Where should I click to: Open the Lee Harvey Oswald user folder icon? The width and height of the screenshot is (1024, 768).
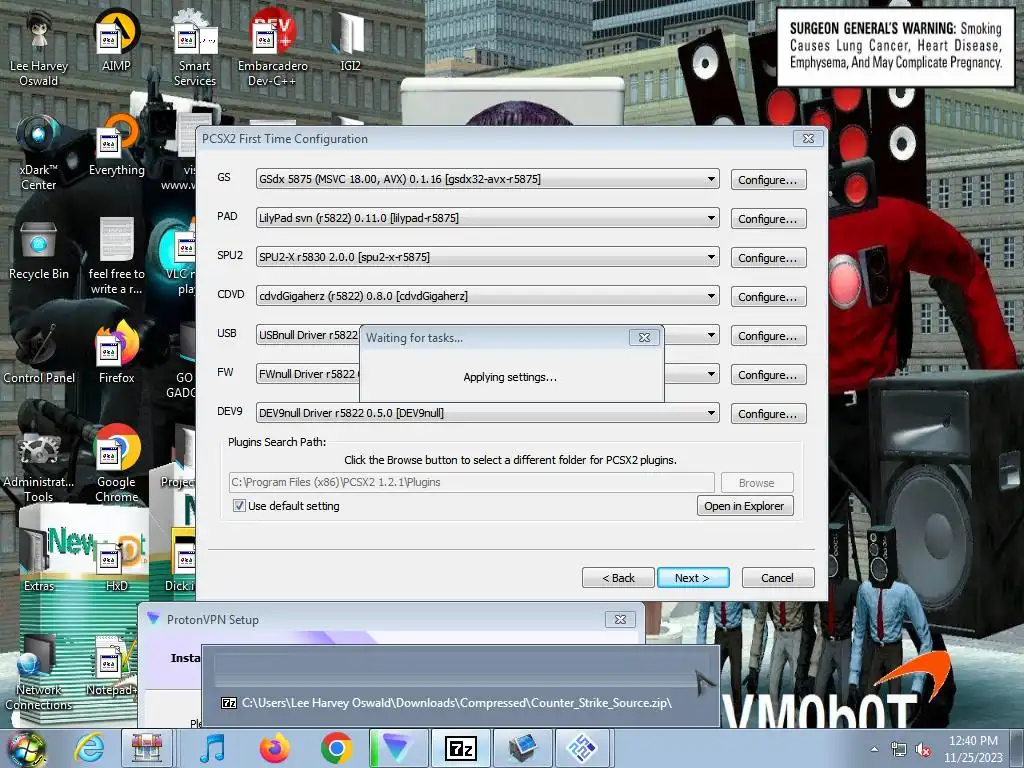pyautogui.click(x=39, y=47)
